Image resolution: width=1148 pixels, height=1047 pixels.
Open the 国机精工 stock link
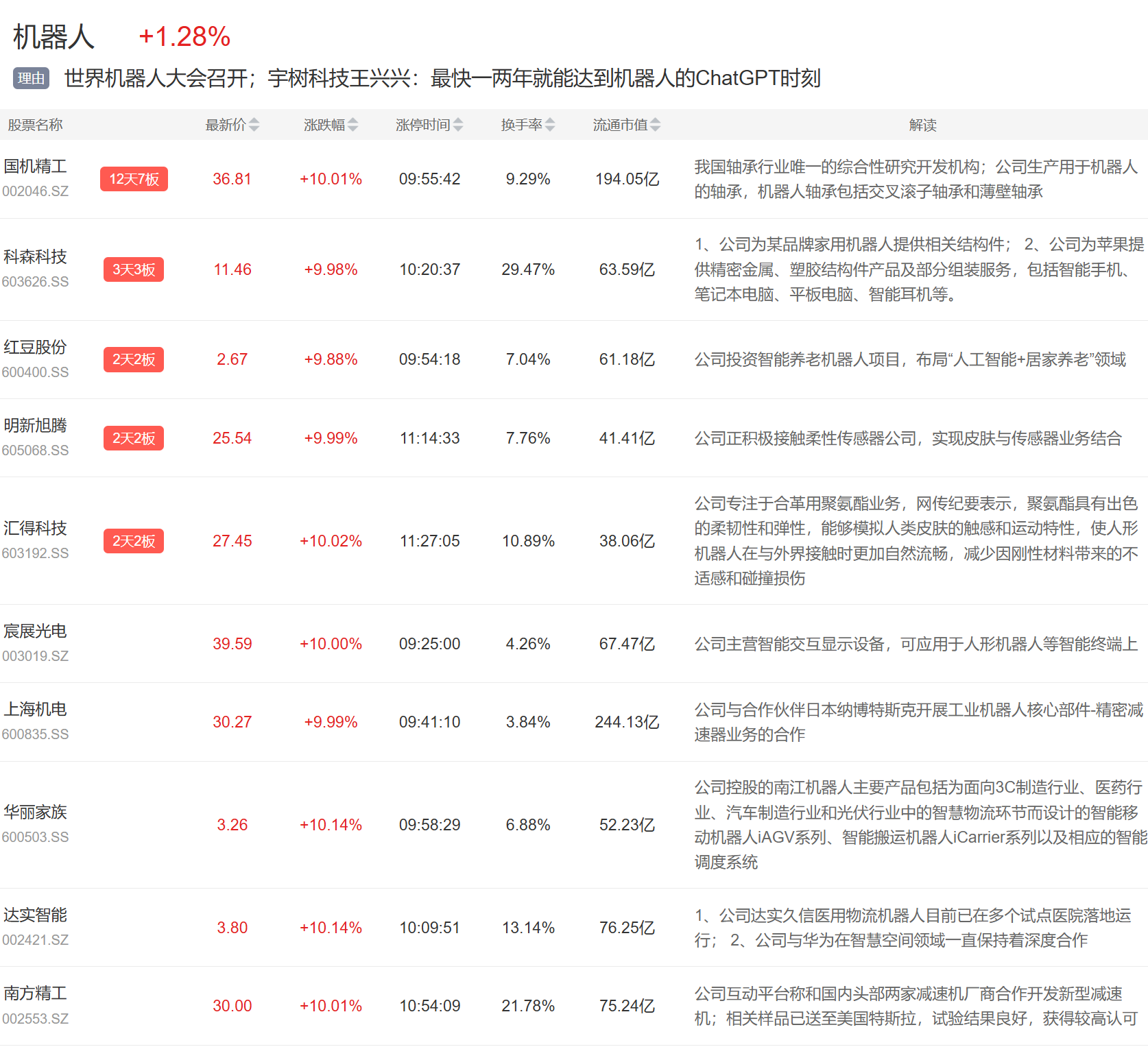[36, 167]
